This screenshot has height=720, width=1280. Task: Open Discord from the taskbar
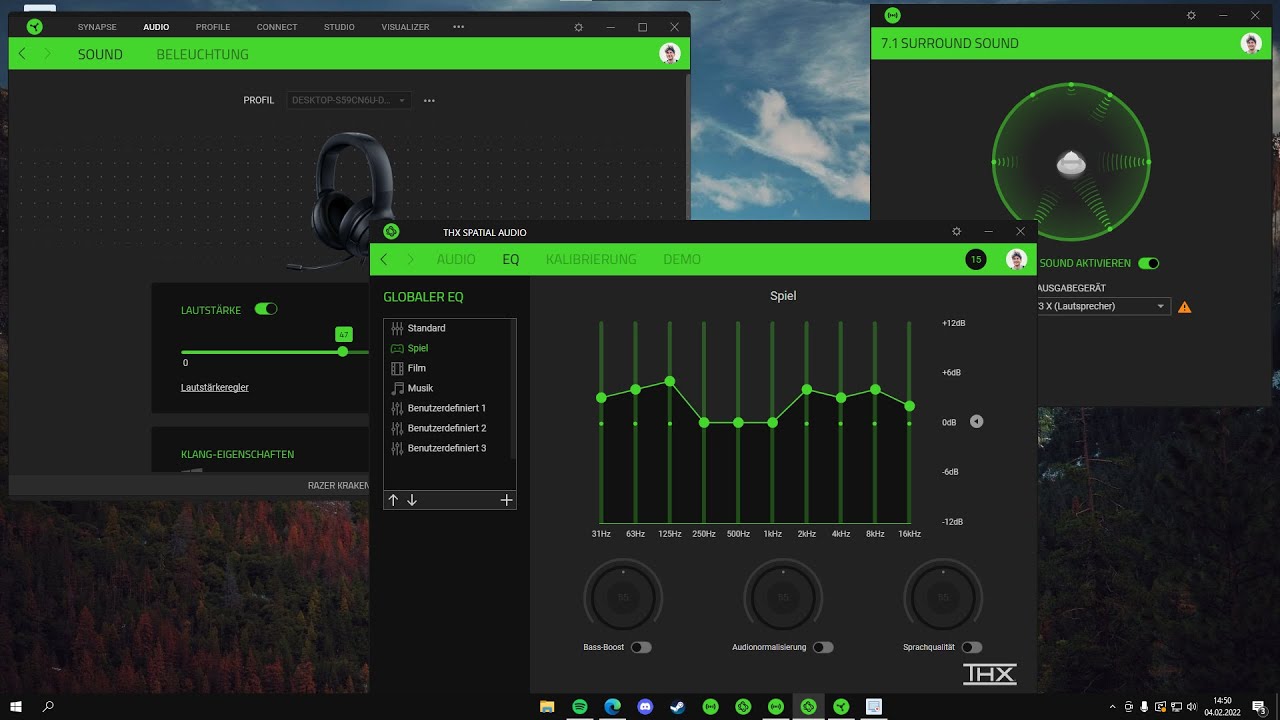coord(645,707)
